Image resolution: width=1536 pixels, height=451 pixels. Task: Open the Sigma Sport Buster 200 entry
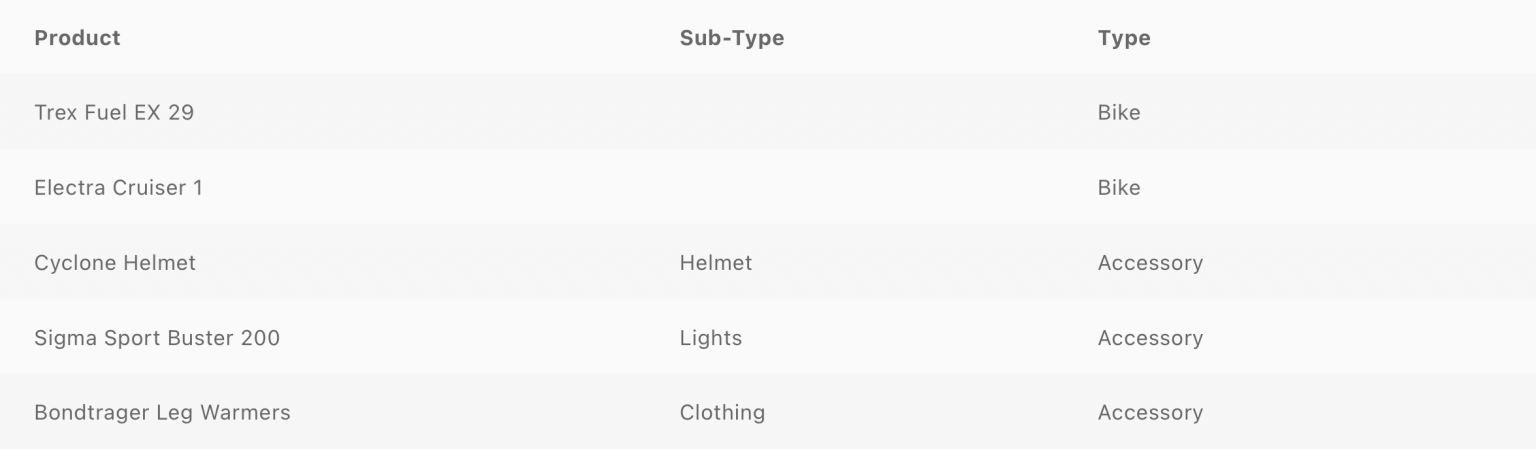pyautogui.click(x=157, y=338)
